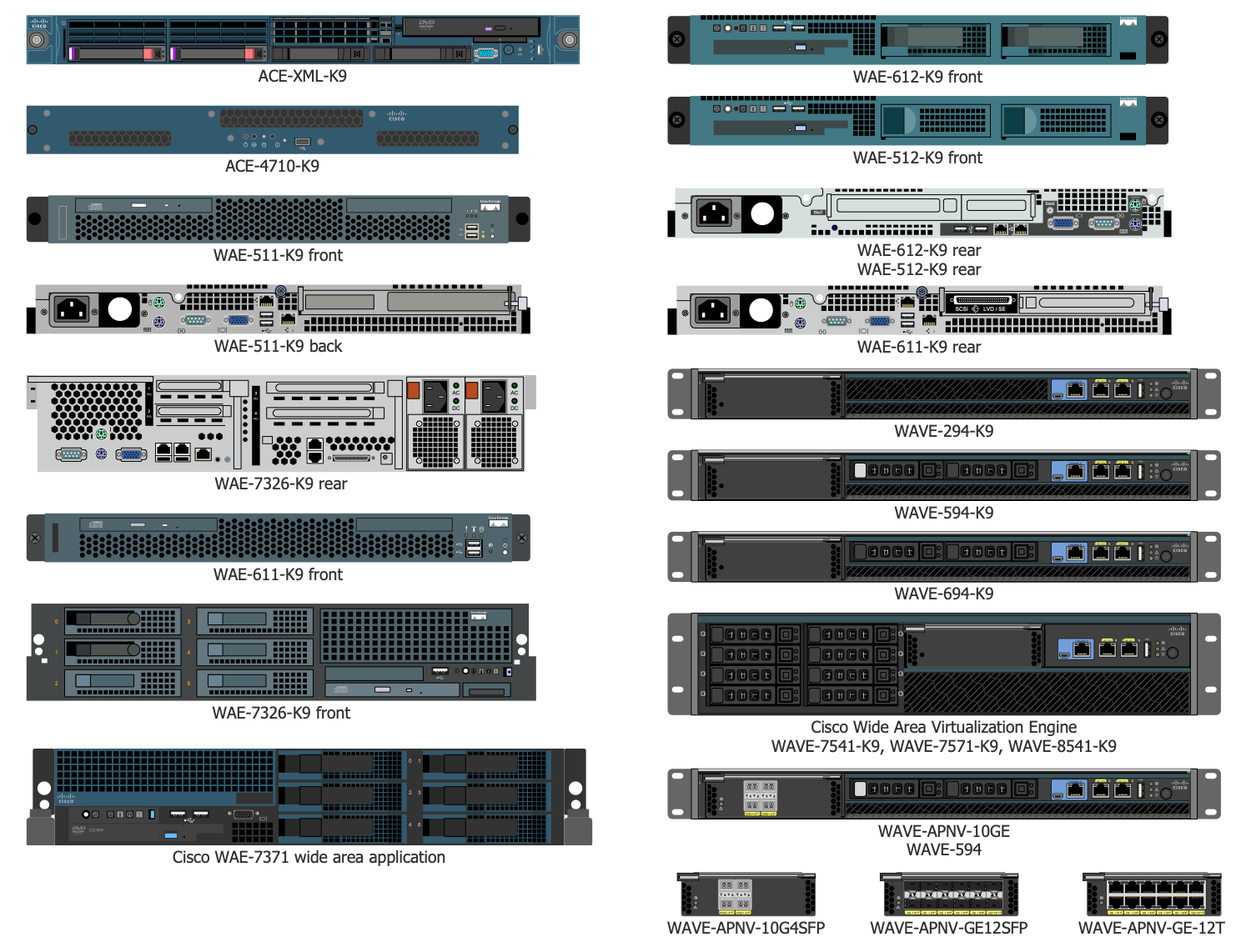The width and height of the screenshot is (1251, 952).
Task: Select the Cisco WAE-7371 shape
Action: pyautogui.click(x=309, y=797)
